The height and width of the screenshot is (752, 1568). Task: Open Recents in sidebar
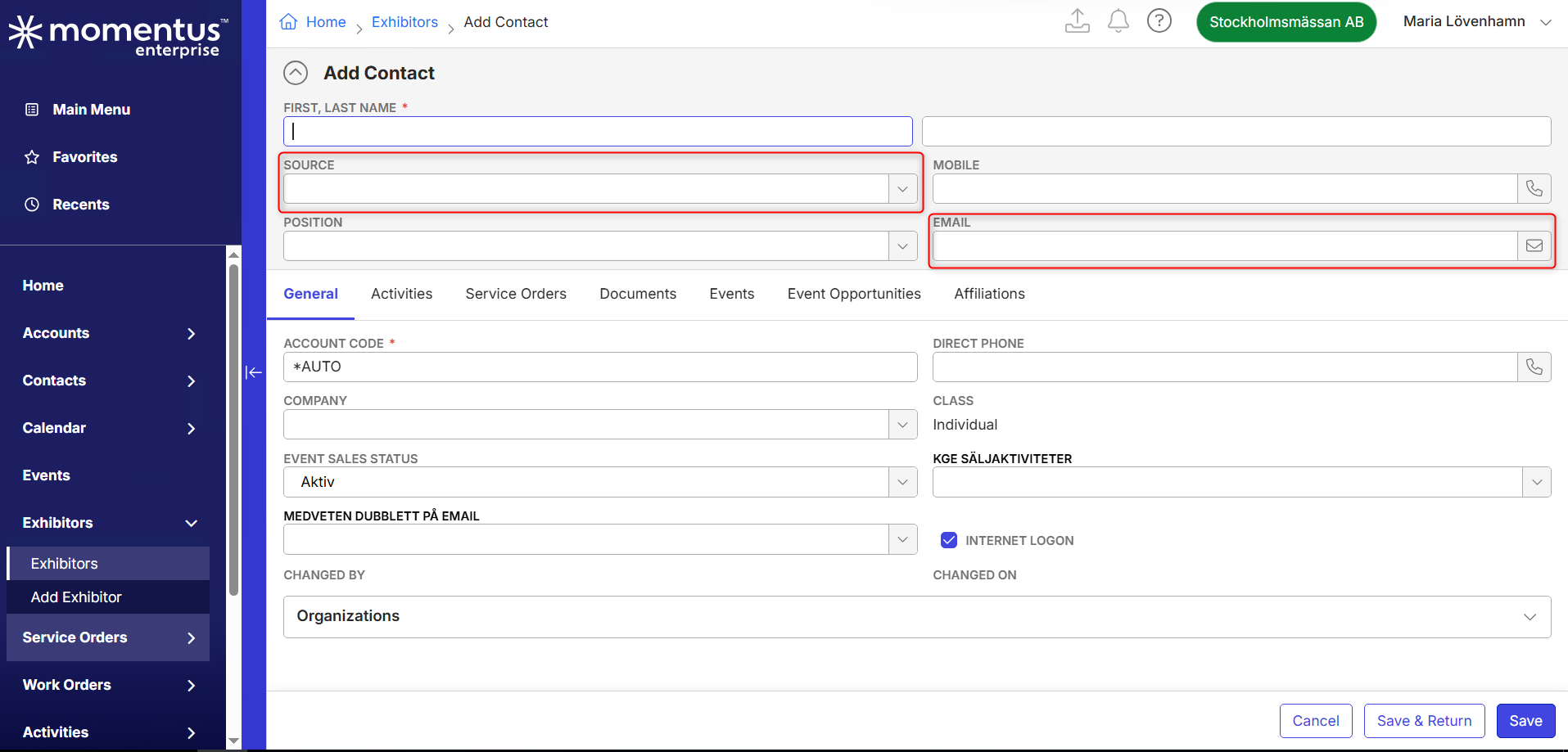point(81,205)
